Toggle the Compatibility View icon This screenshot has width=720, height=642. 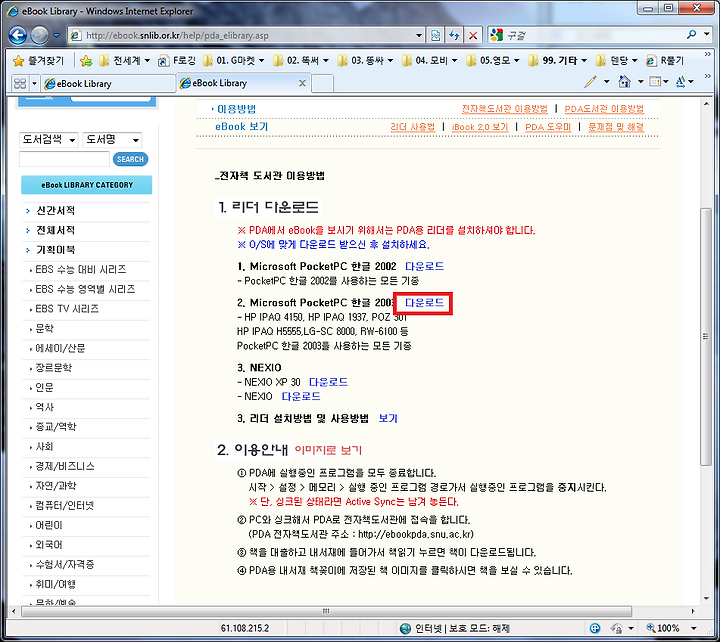pos(435,35)
